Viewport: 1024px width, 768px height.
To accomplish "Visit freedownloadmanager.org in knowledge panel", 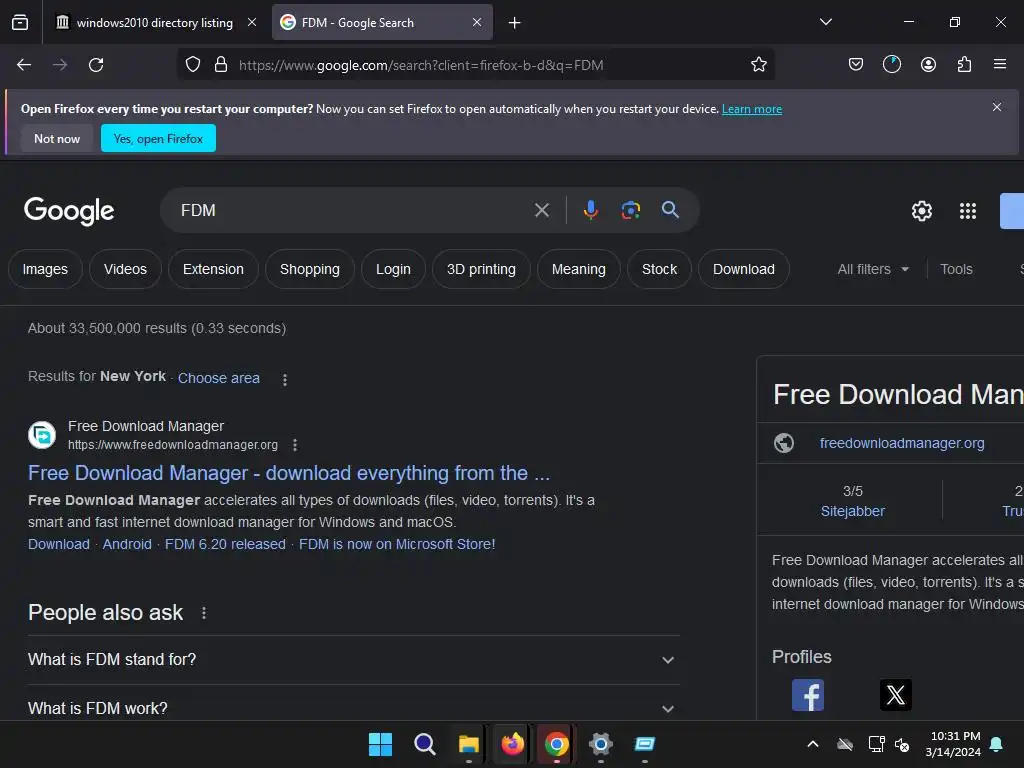I will (x=902, y=443).
